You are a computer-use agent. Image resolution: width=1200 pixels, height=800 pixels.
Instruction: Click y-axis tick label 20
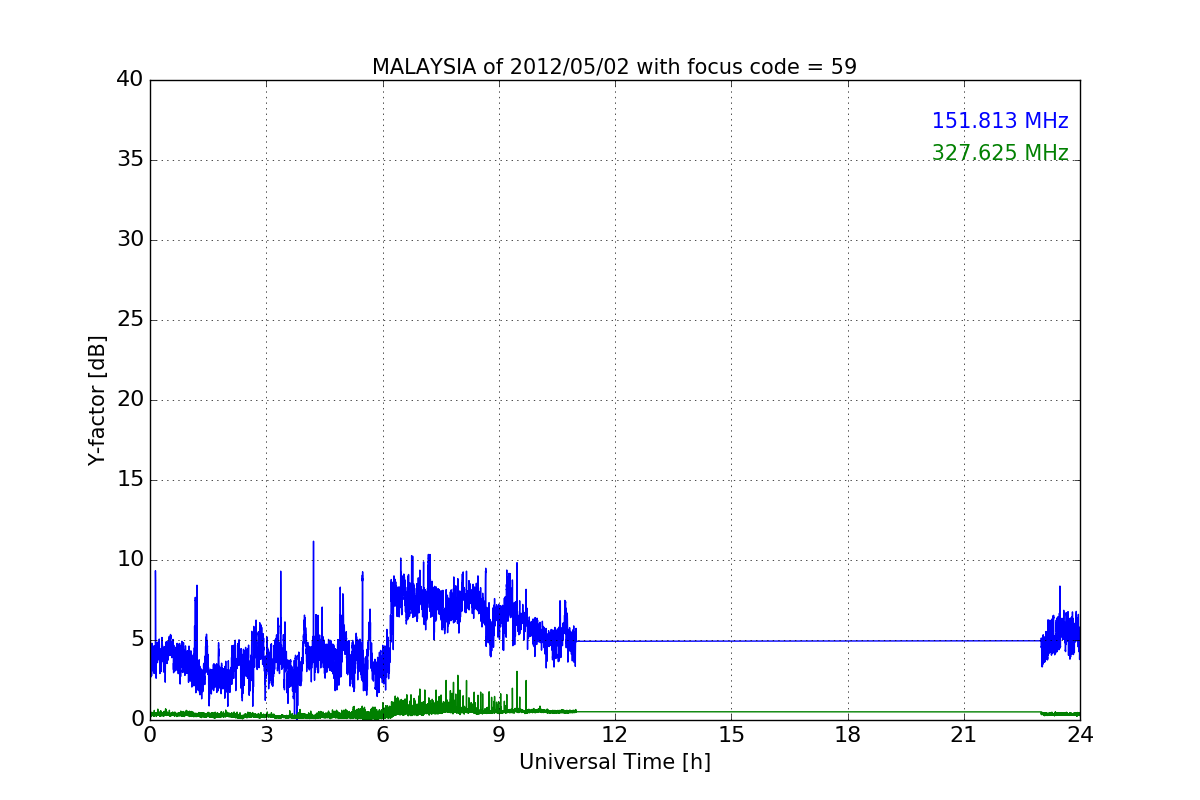click(129, 400)
